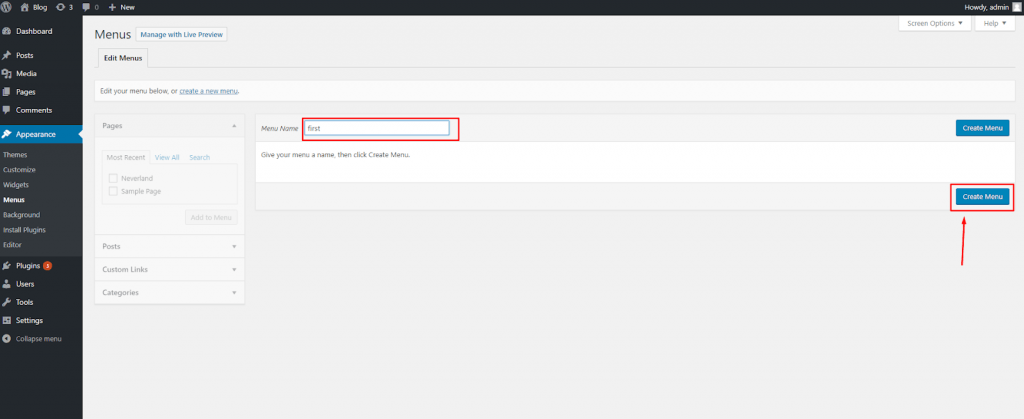Switch to the View All tab
The height and width of the screenshot is (419, 1024).
(167, 157)
